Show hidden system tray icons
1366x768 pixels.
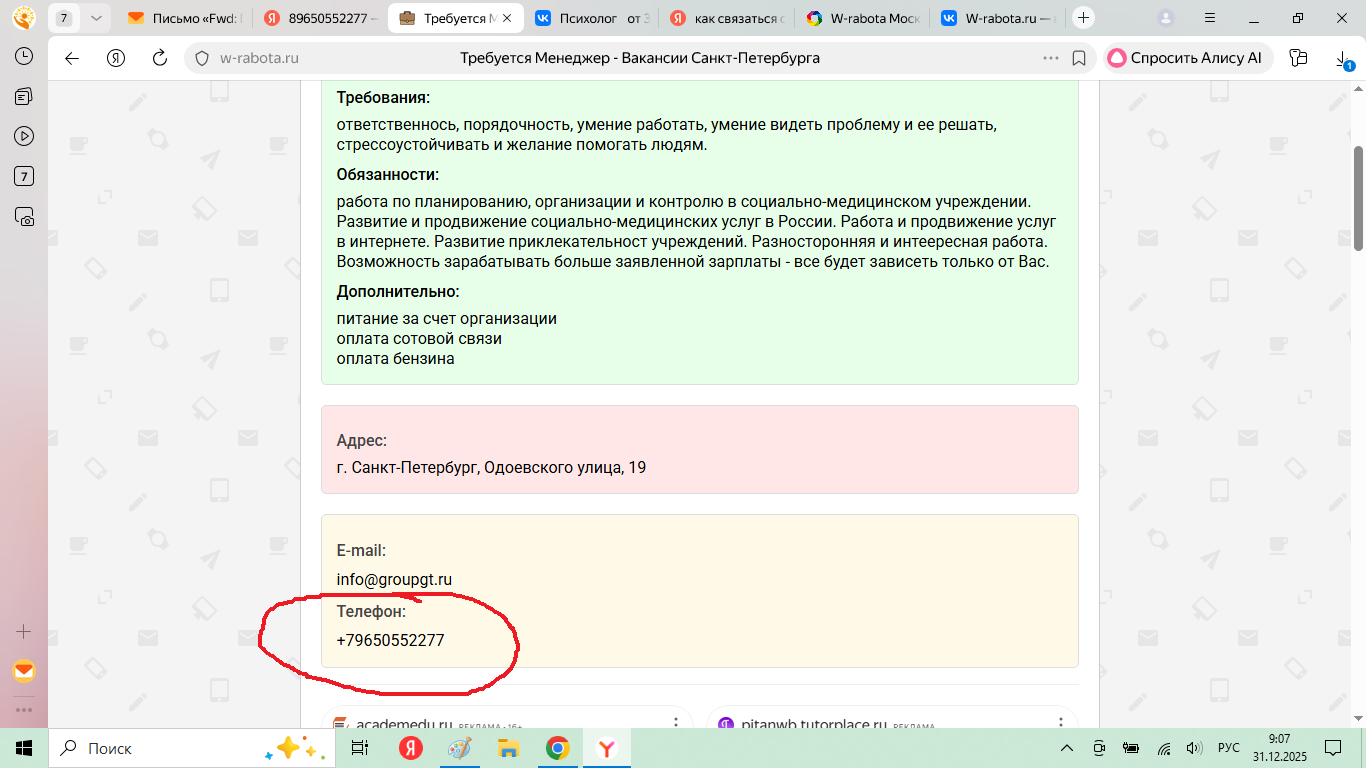pyautogui.click(x=1067, y=748)
